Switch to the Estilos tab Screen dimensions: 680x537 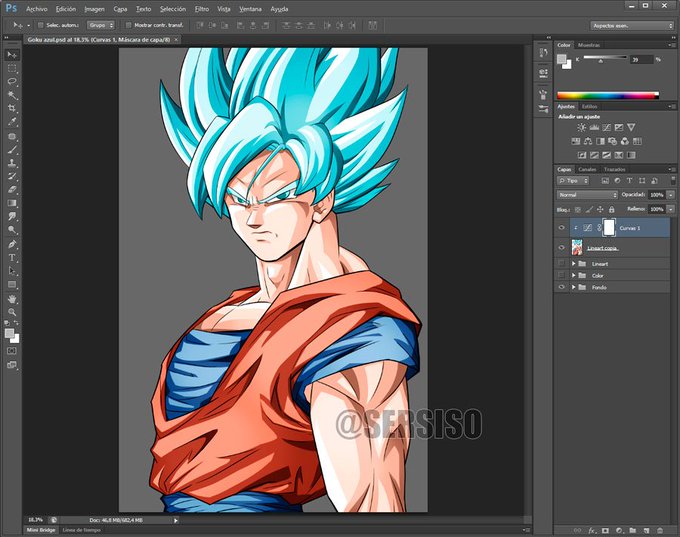589,106
